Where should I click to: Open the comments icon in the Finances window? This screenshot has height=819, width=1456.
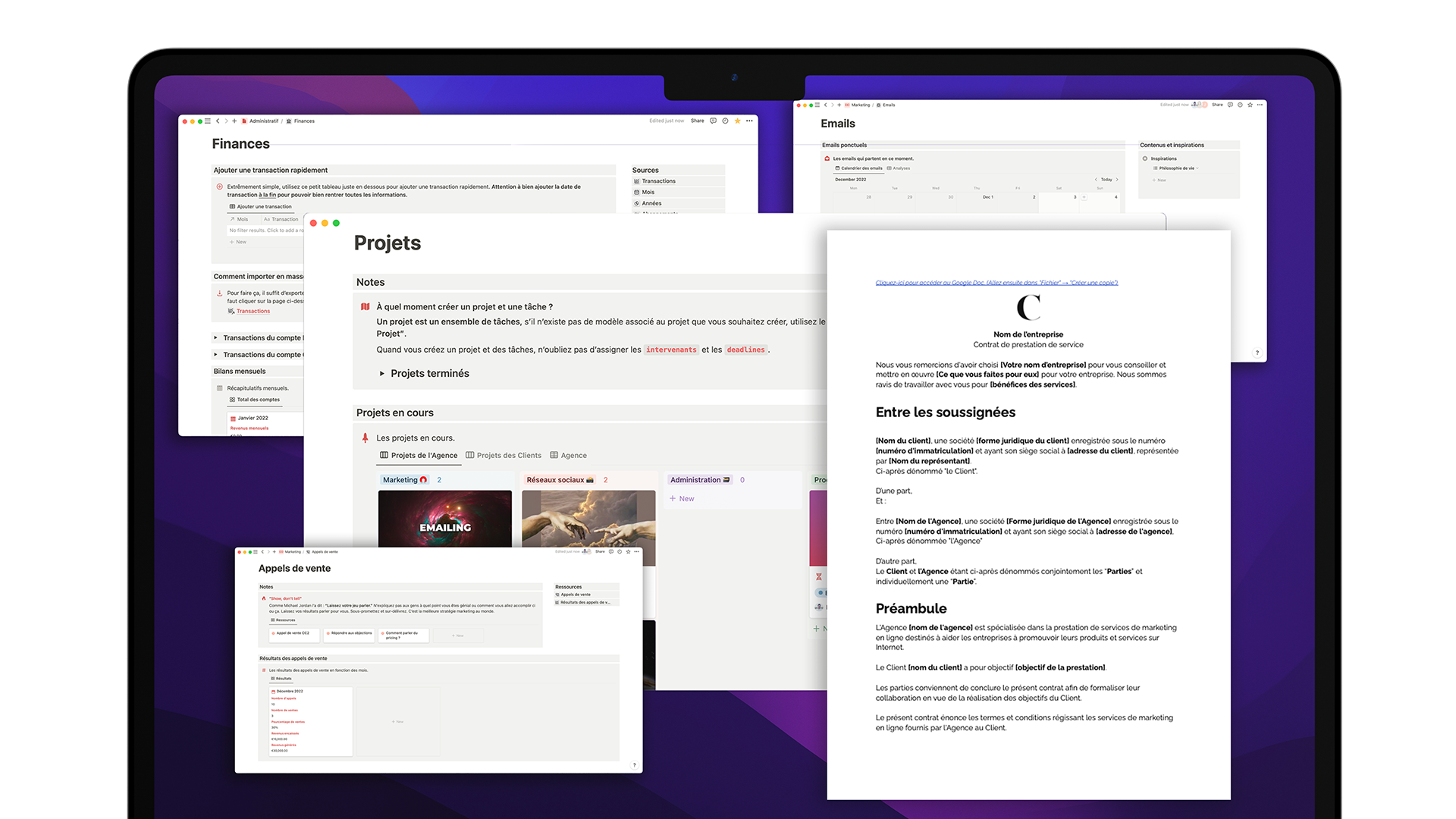point(713,121)
